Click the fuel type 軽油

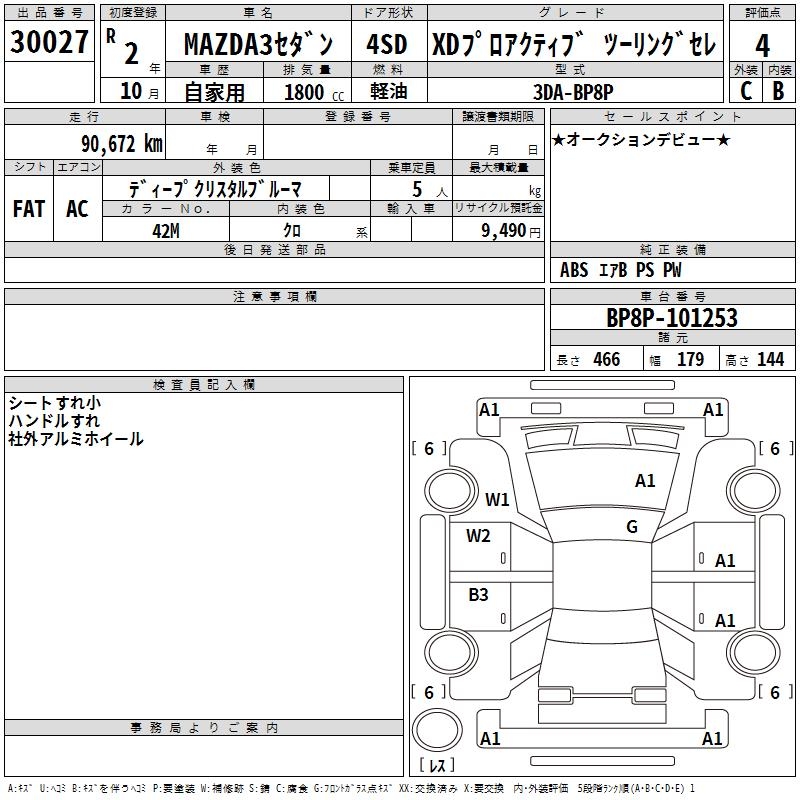pyautogui.click(x=389, y=91)
